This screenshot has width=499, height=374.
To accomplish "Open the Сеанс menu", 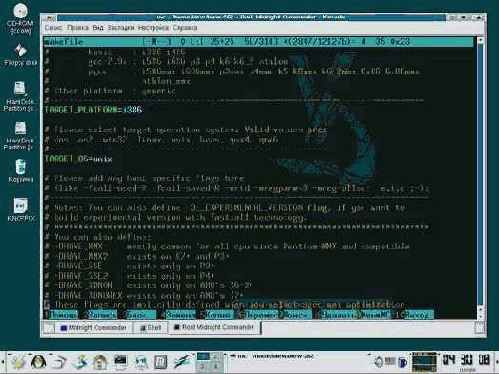I will [x=53, y=28].
